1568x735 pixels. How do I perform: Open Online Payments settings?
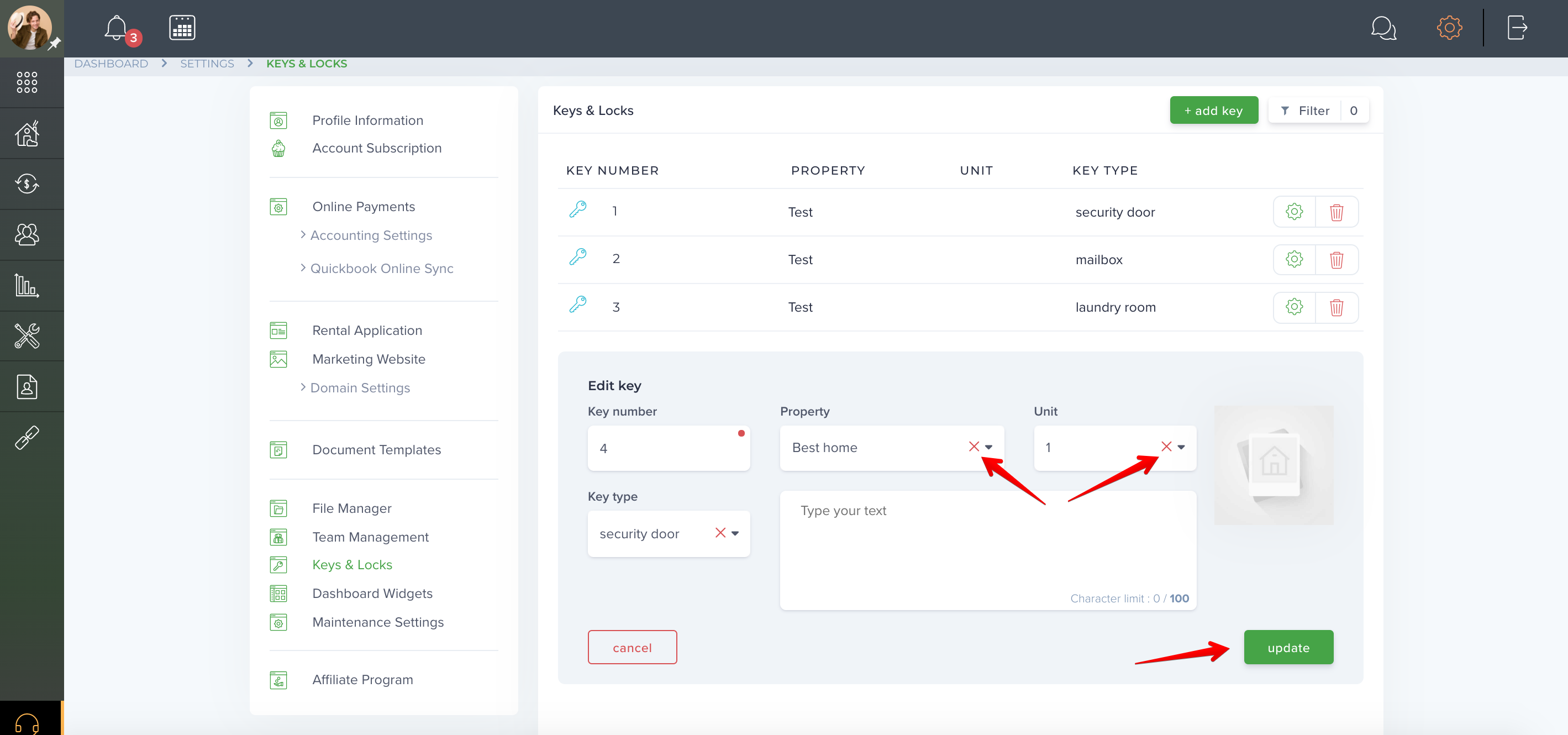pyautogui.click(x=364, y=207)
